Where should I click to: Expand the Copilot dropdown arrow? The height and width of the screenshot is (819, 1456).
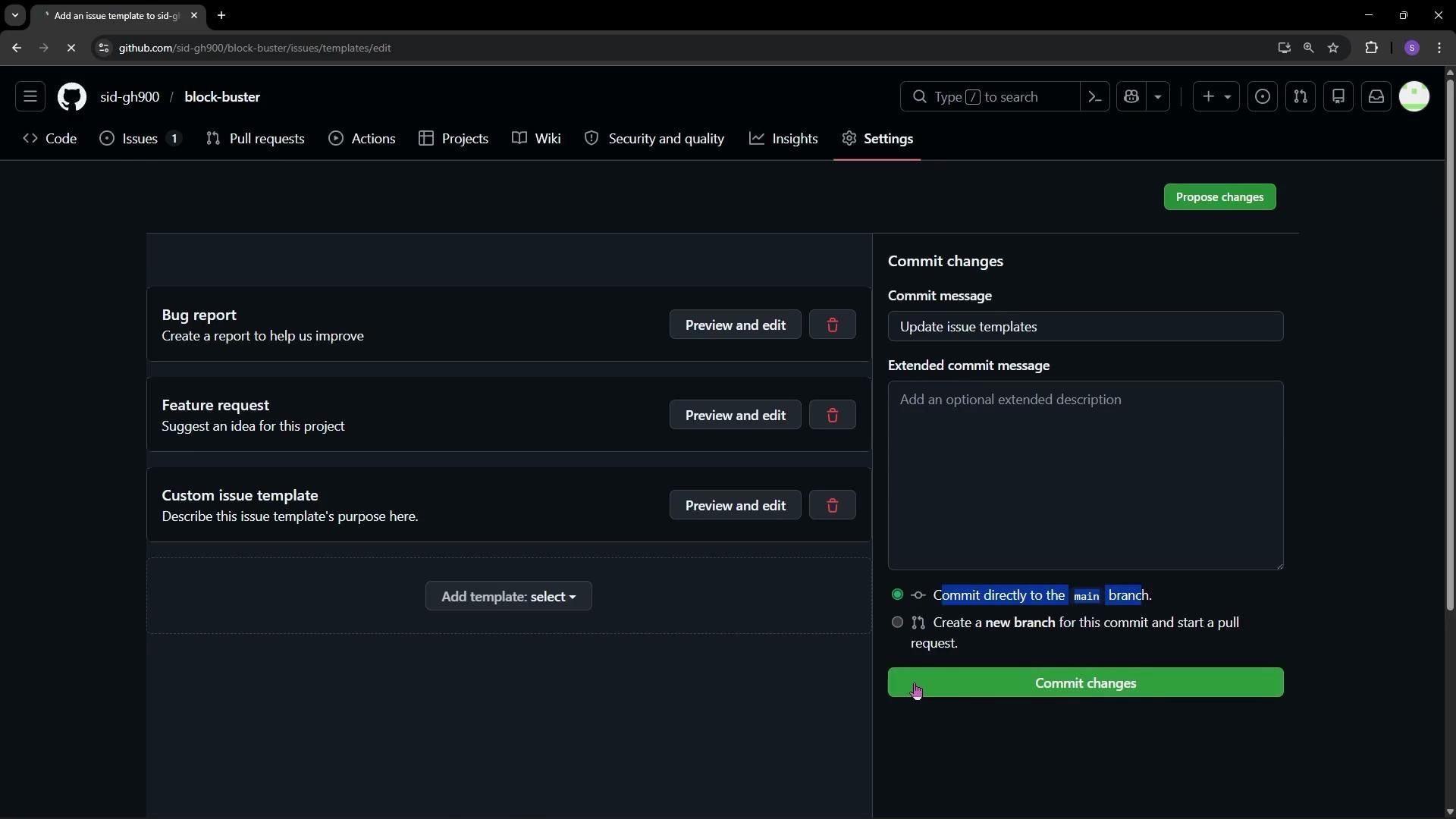pyautogui.click(x=1158, y=97)
